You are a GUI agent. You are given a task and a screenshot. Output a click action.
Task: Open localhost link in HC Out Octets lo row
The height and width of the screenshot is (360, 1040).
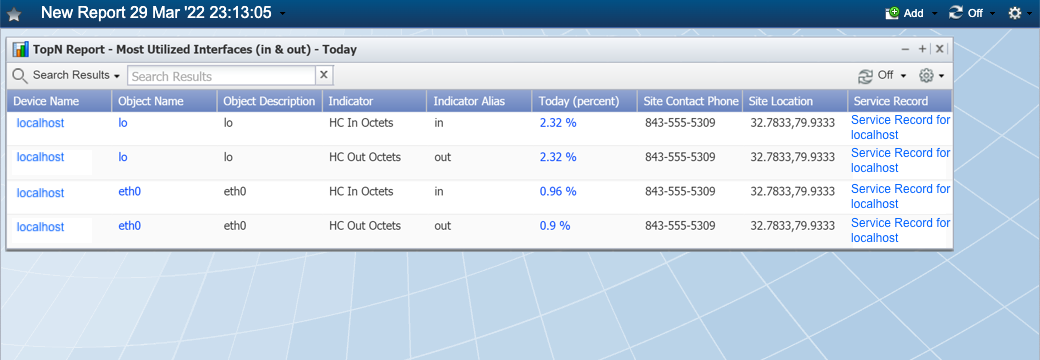[x=40, y=157]
